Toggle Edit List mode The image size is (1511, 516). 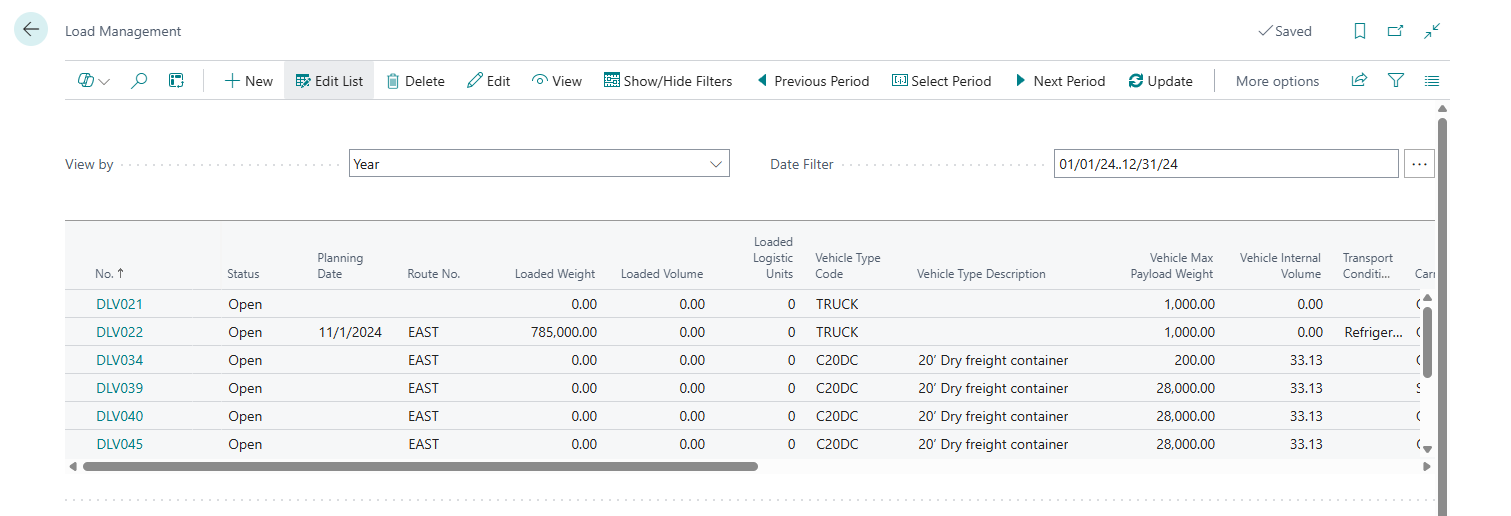[x=329, y=81]
